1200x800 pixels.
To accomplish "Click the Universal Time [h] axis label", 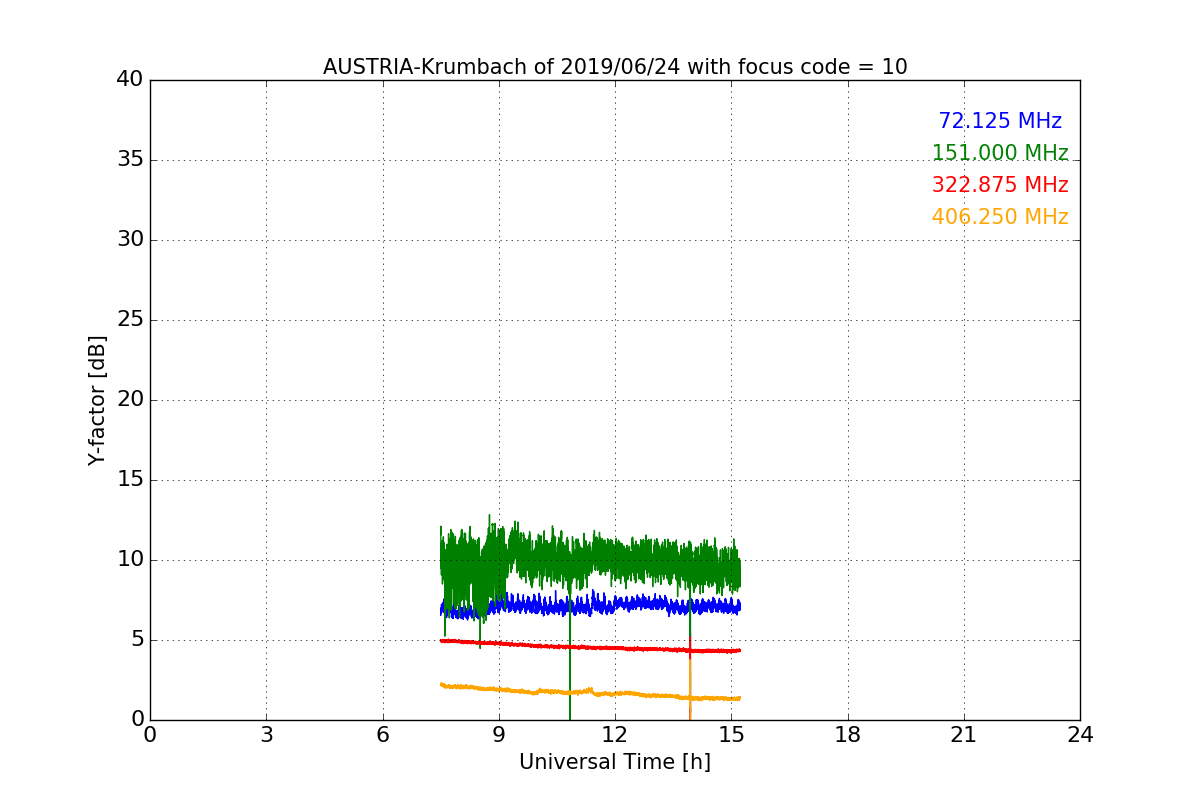I will (x=614, y=762).
